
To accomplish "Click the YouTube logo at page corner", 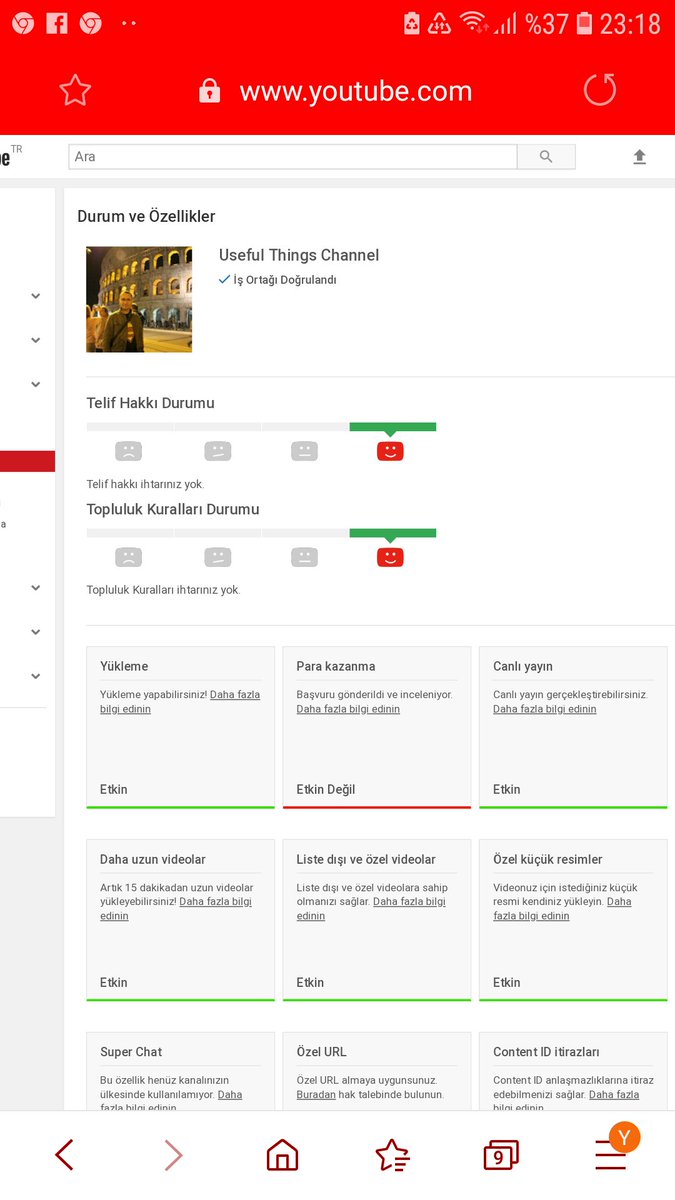I will [6, 157].
